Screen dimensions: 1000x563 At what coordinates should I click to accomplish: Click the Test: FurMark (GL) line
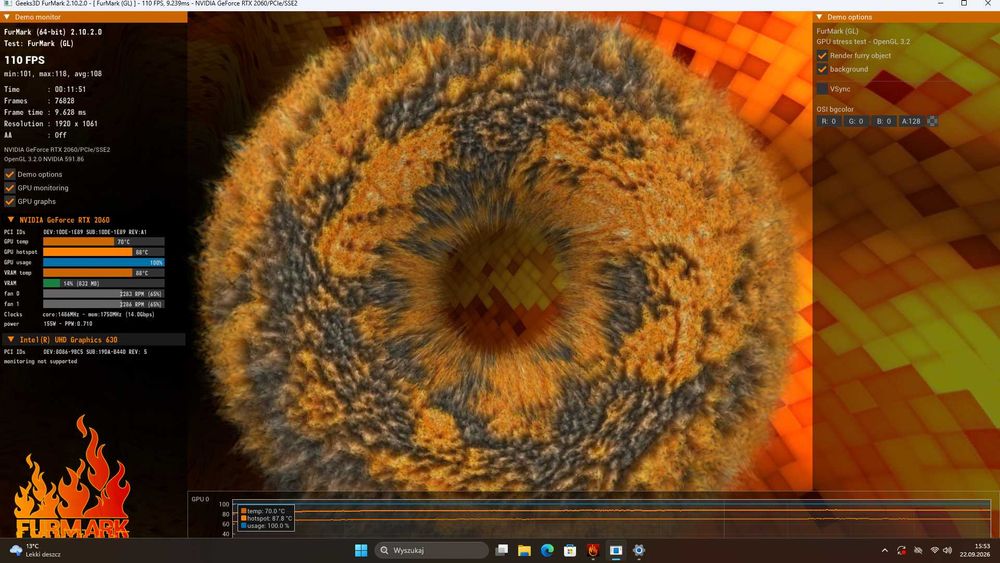38,43
